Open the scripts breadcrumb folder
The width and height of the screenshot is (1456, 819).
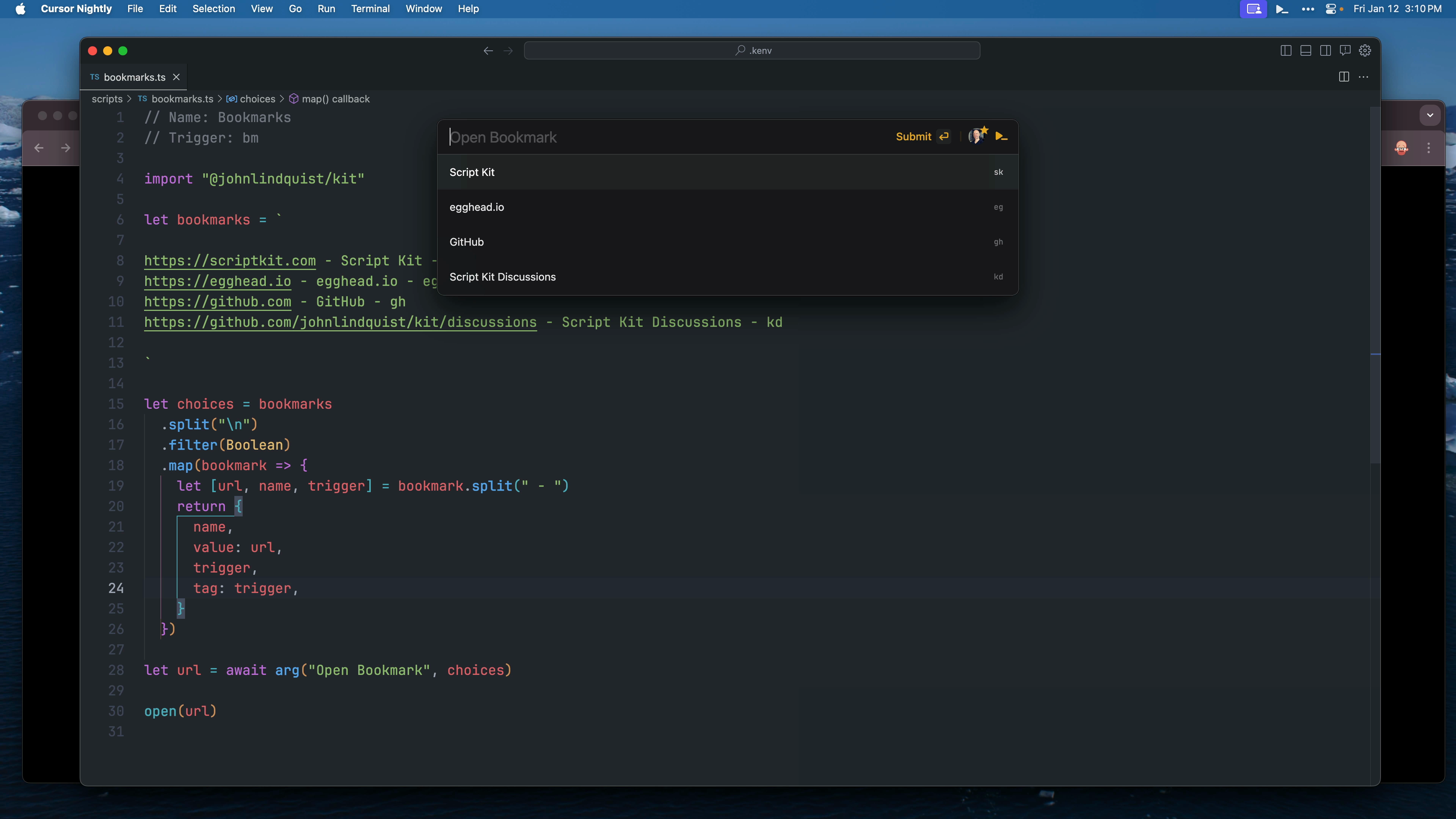pos(107,99)
